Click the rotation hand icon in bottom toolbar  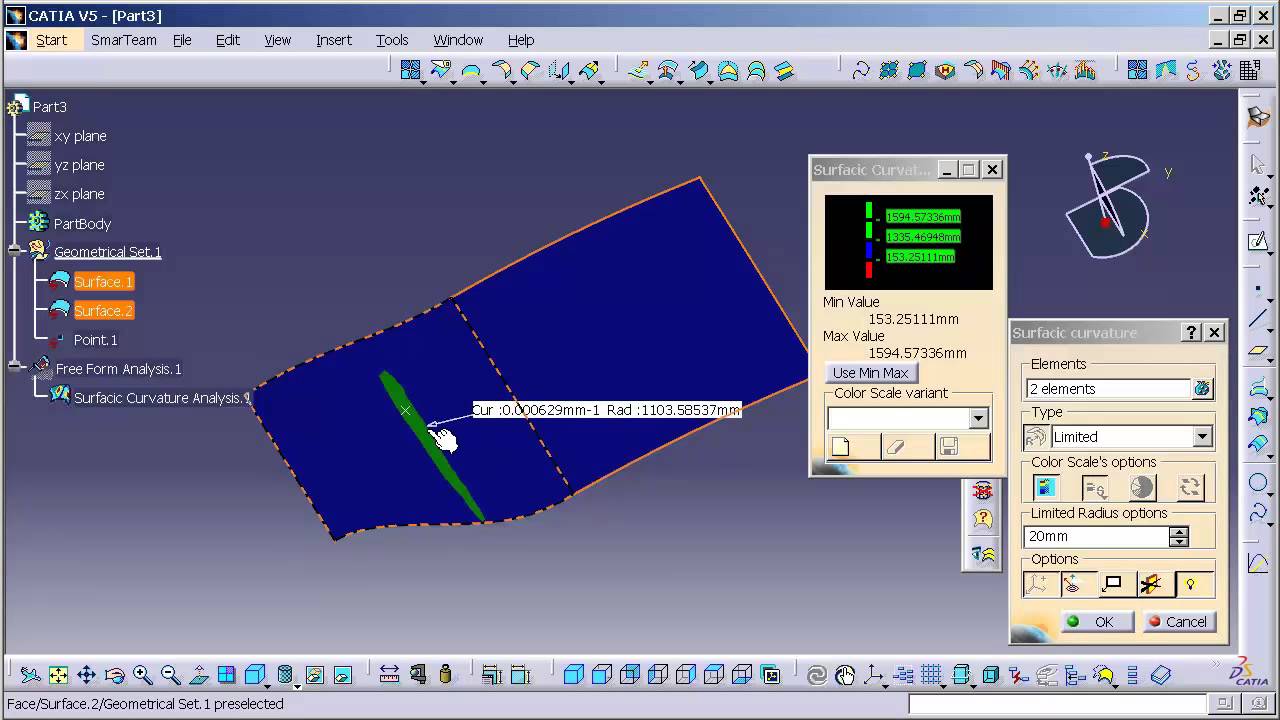pyautogui.click(x=845, y=675)
